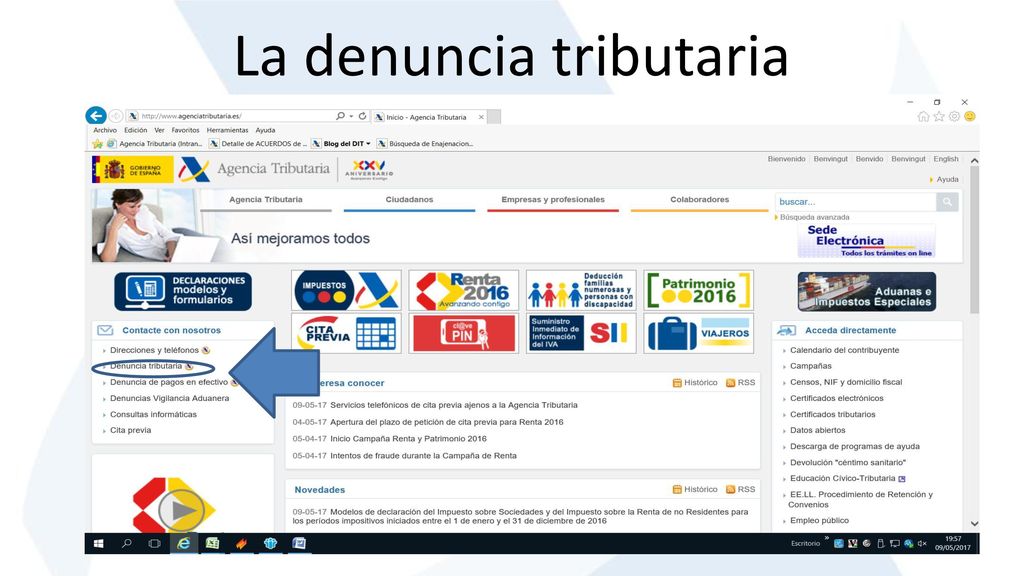
Task: Click the Direcciones y teléfonos link
Action: 154,350
